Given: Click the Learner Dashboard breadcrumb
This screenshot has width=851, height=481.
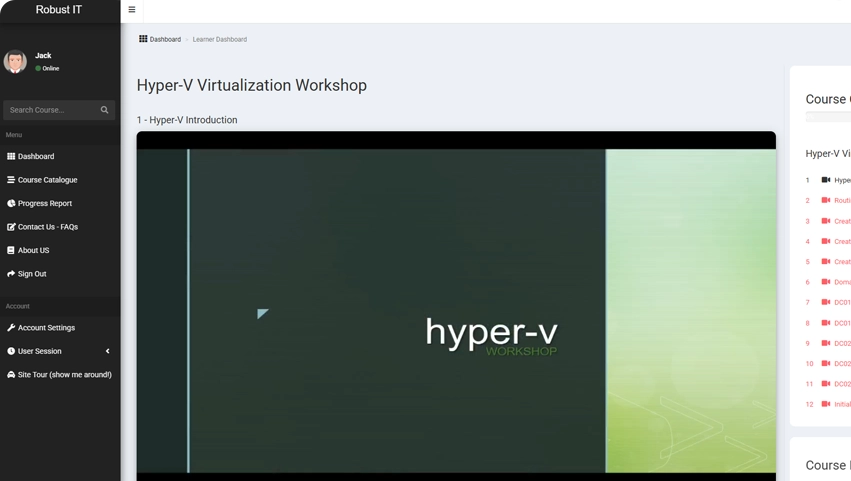Looking at the screenshot, I should [x=220, y=39].
